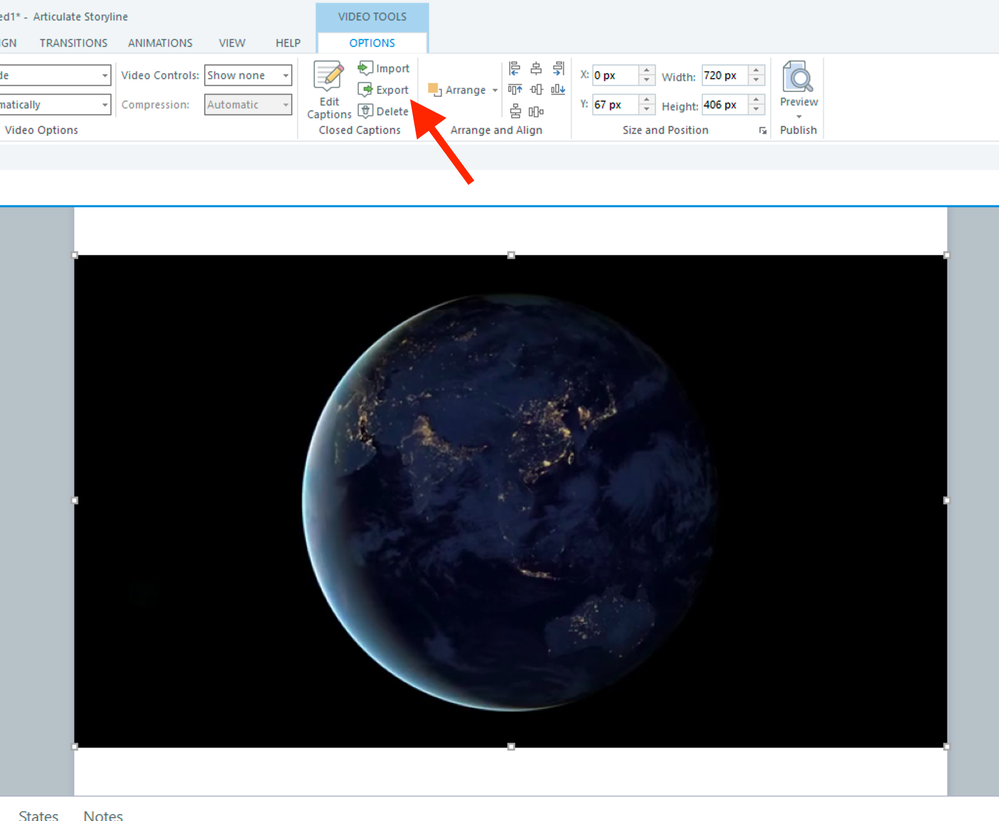Click the Align Center icon
The image size is (999, 821).
pyautogui.click(x=536, y=68)
